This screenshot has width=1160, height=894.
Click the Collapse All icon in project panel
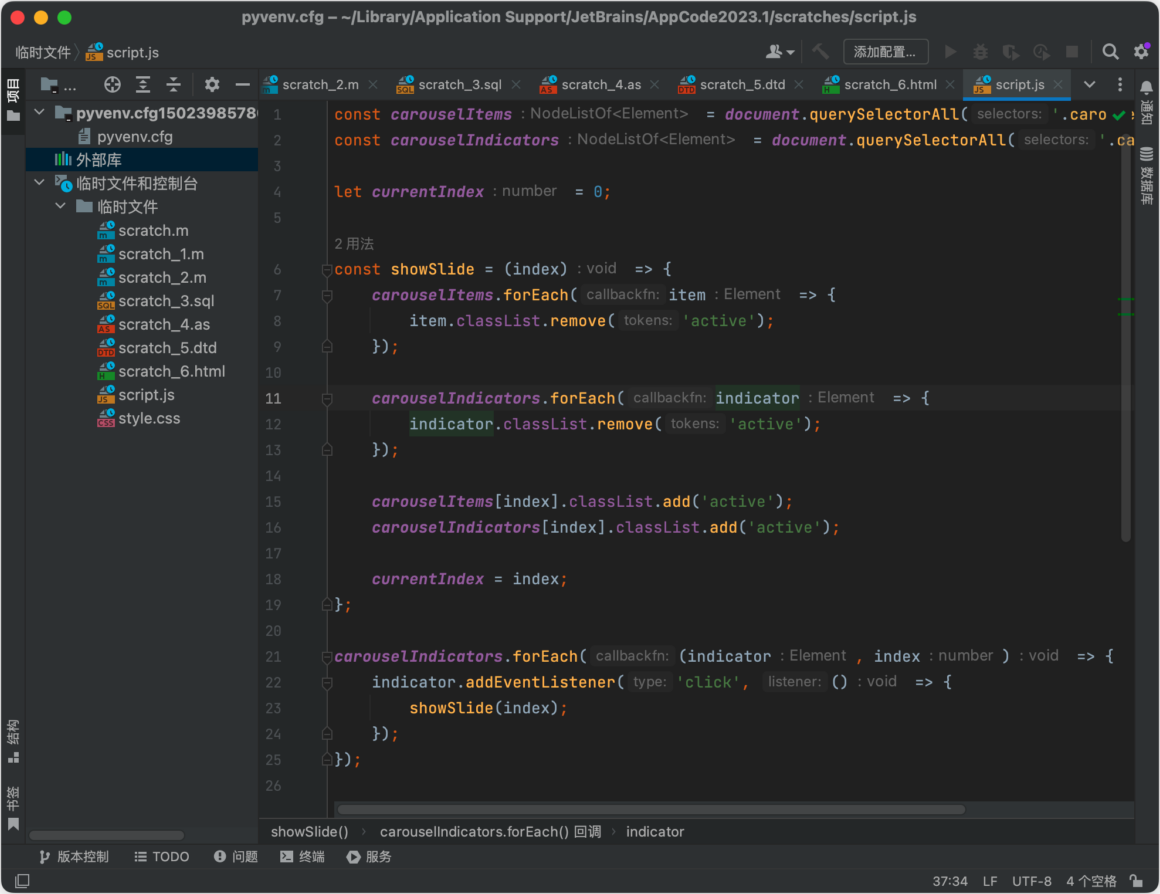(173, 85)
